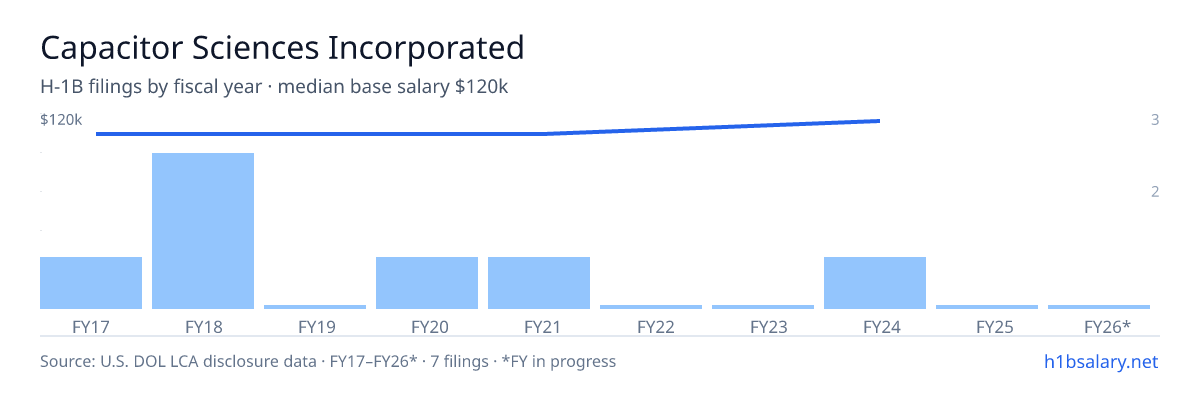Select the small FY19 bar
1200x400 pixels.
point(315,307)
